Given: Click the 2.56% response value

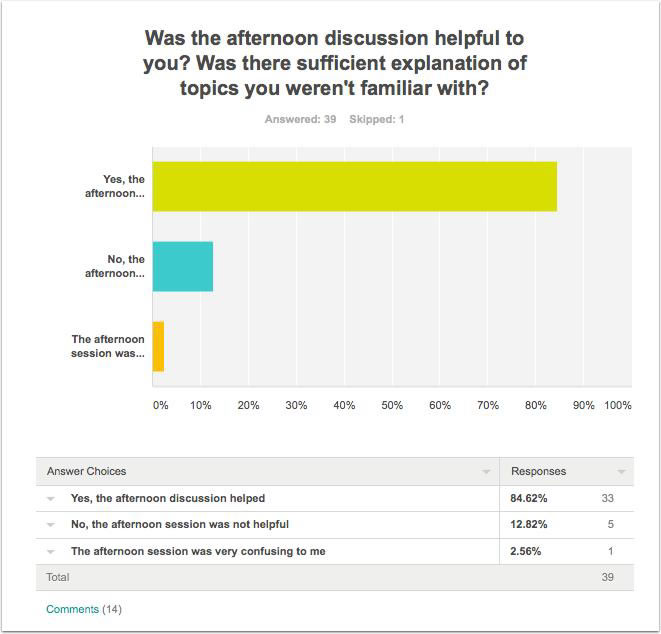Looking at the screenshot, I should click(x=525, y=551).
